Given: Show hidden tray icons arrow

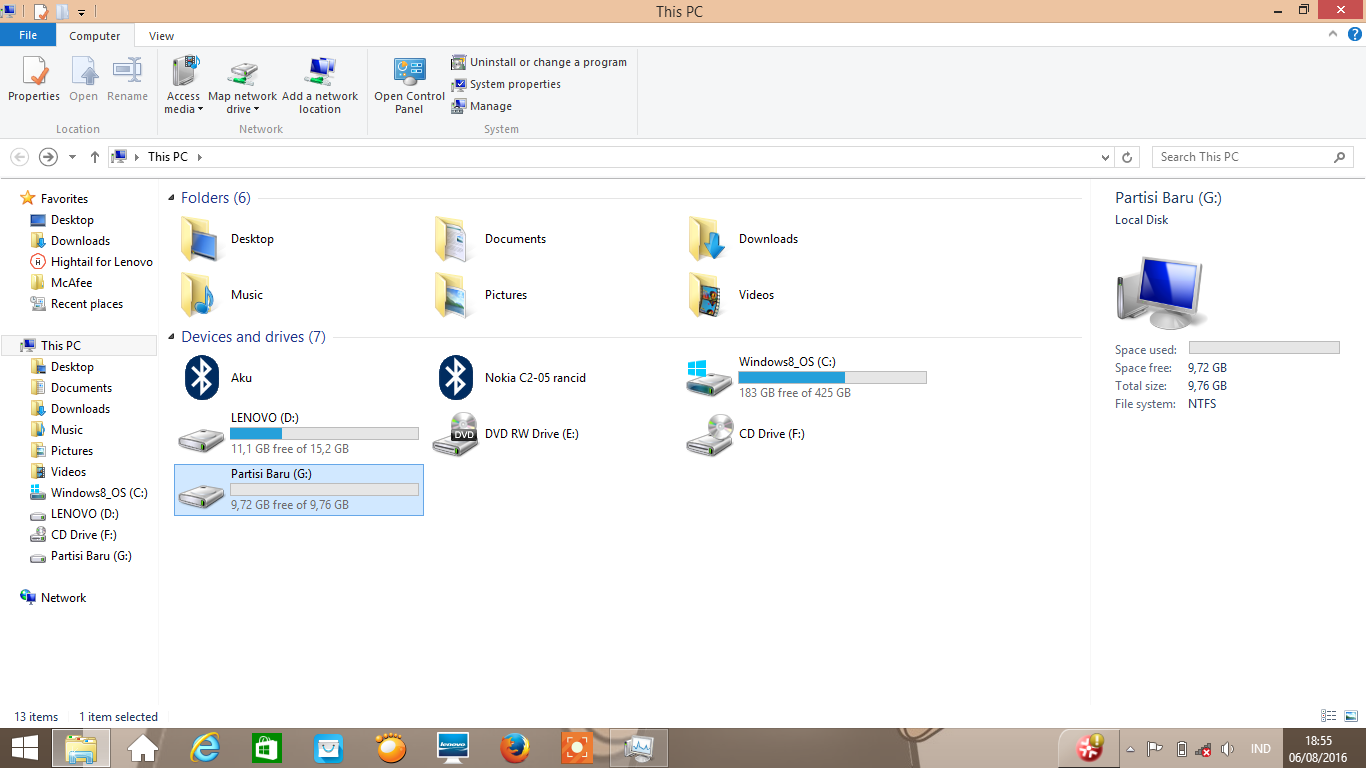Looking at the screenshot, I should click(1130, 749).
